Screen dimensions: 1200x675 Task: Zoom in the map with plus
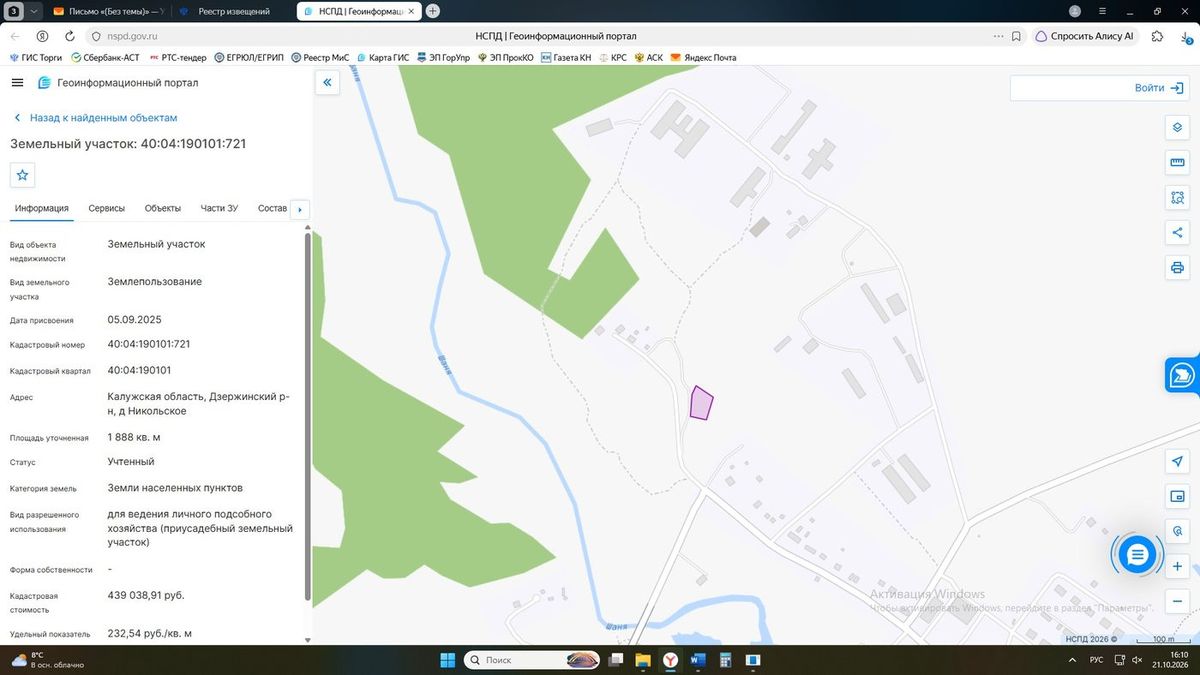(1177, 567)
